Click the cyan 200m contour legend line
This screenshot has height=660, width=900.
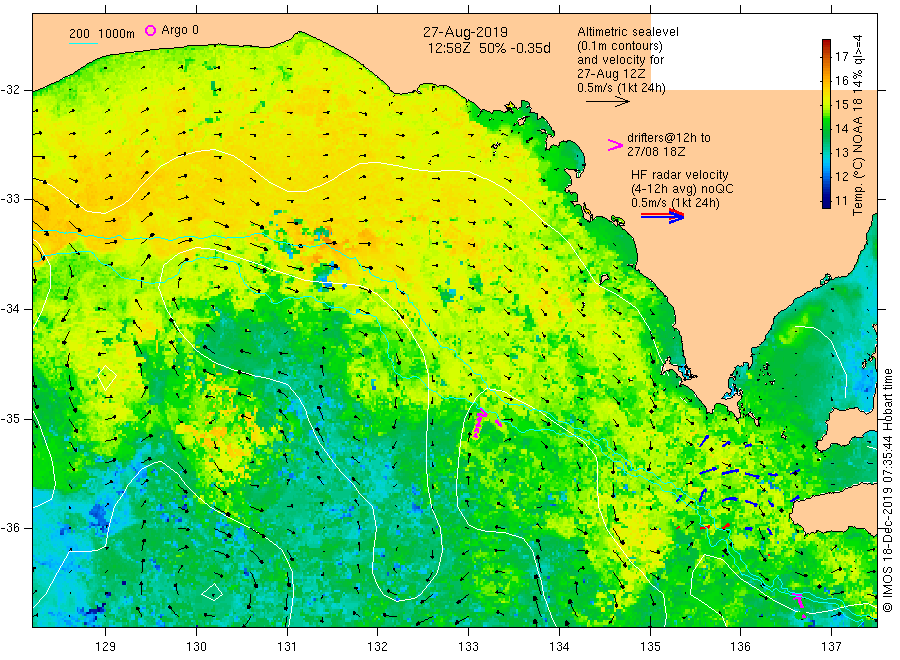coord(83,43)
